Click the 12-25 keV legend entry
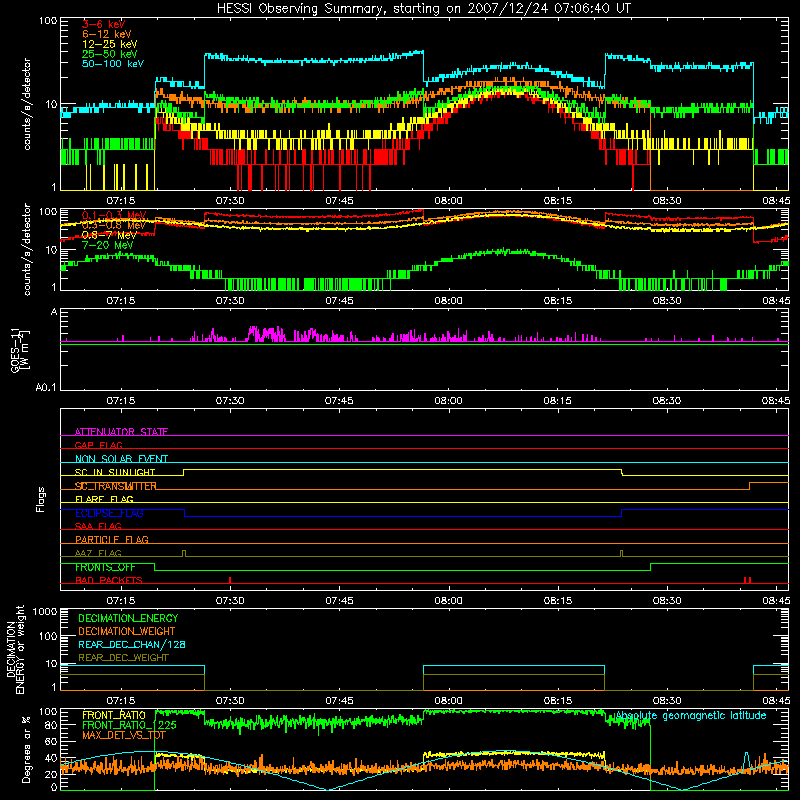Screen dimensions: 800x800 (109, 44)
